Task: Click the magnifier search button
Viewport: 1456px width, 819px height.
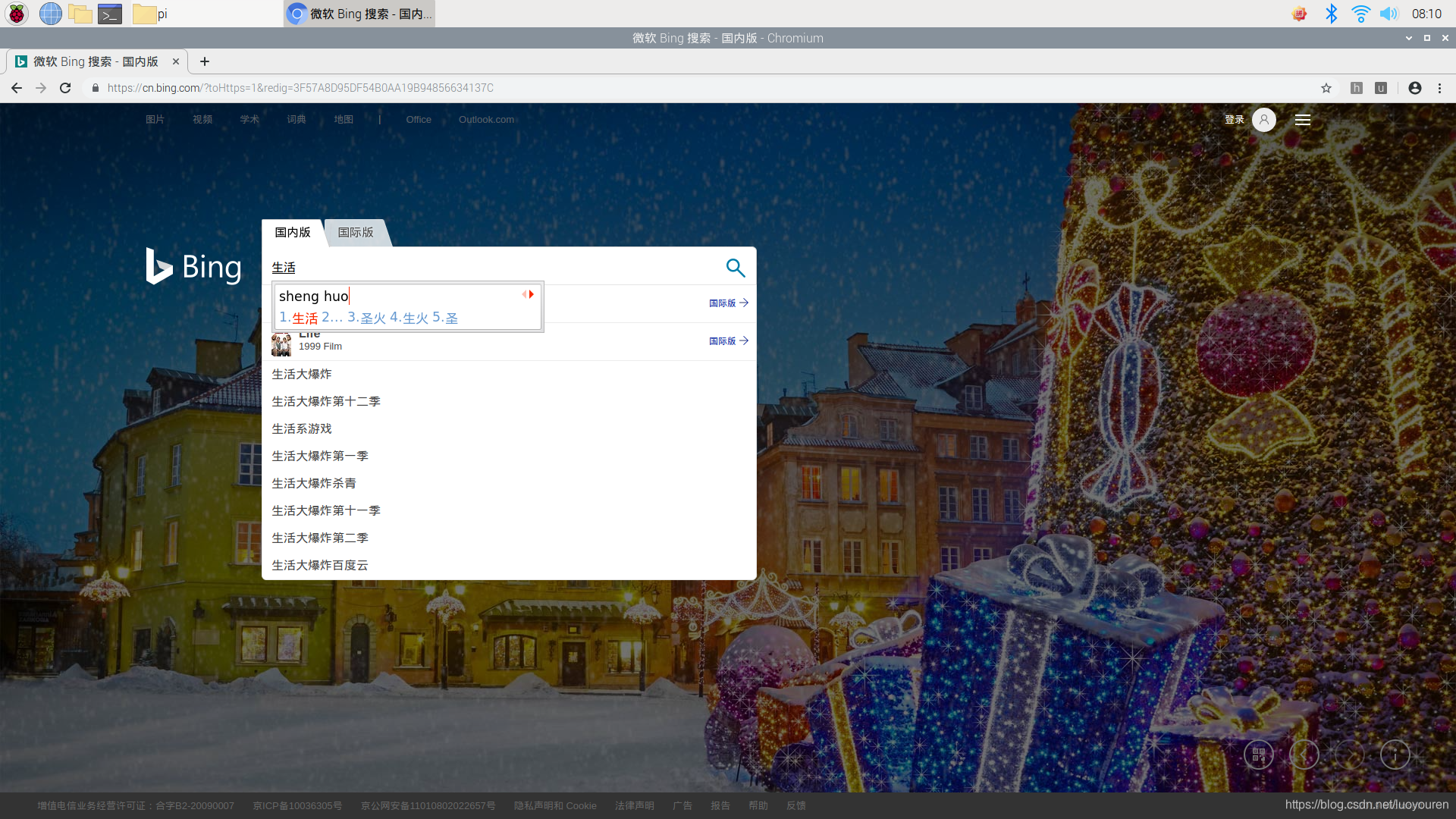Action: pyautogui.click(x=735, y=267)
